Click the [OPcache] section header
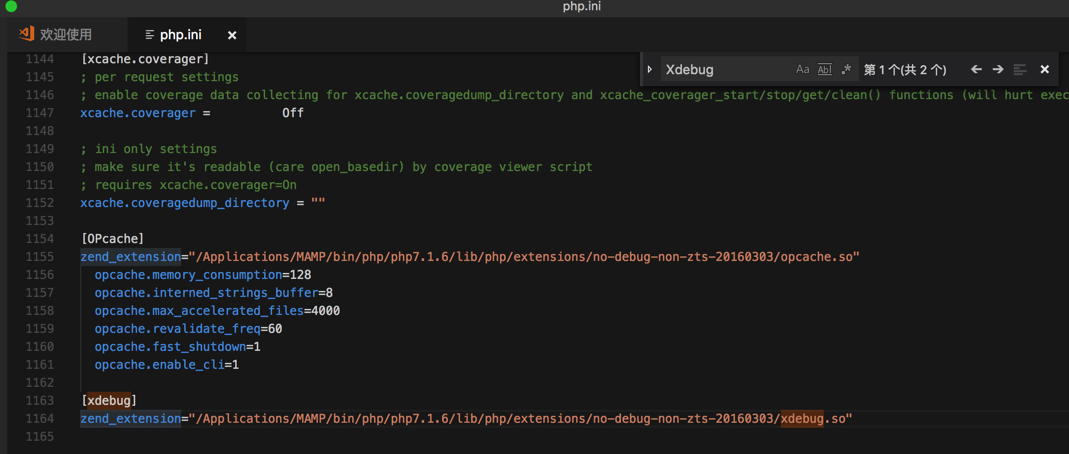 point(112,239)
